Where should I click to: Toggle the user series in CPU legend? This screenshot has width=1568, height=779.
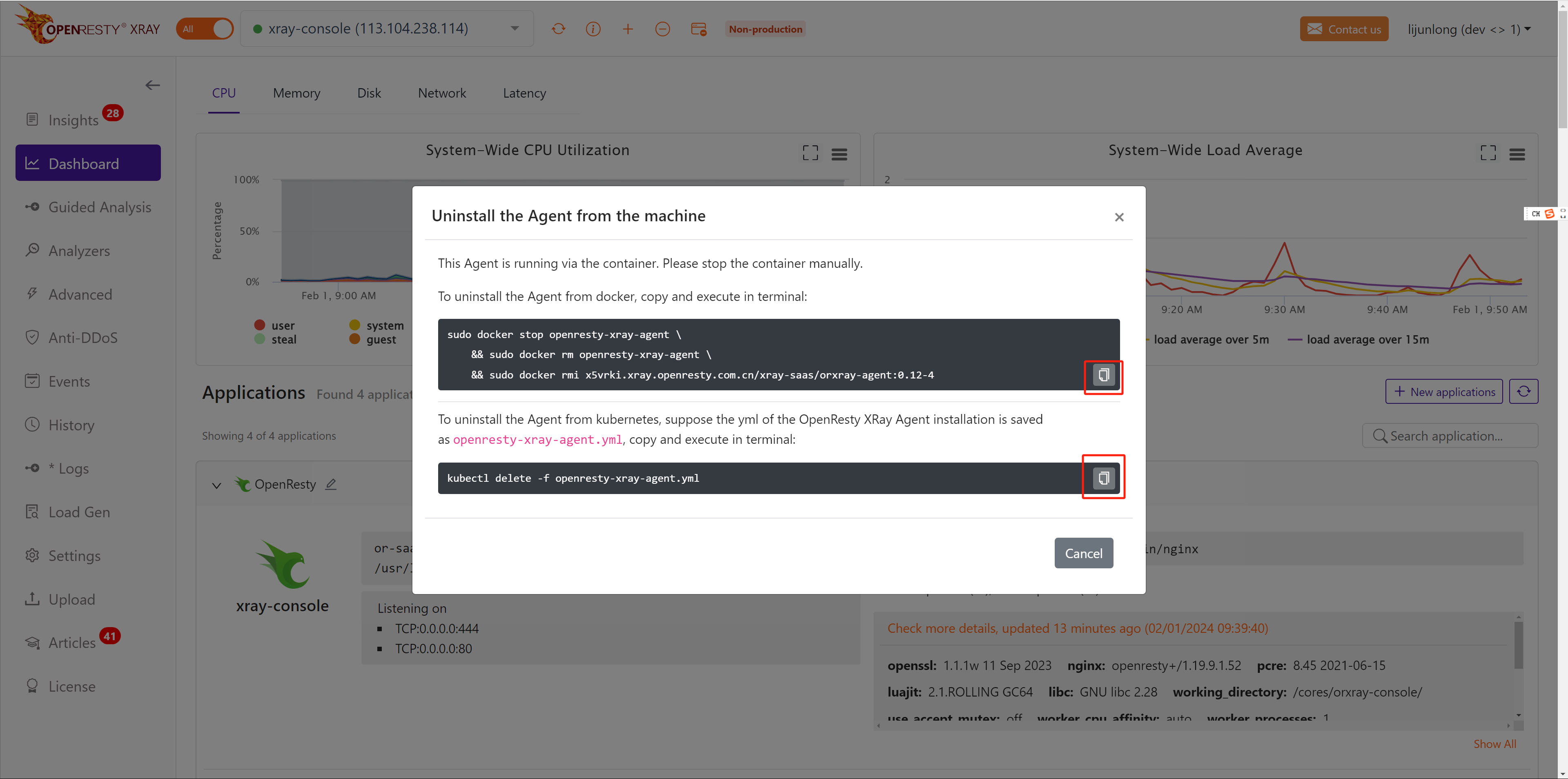[x=274, y=325]
